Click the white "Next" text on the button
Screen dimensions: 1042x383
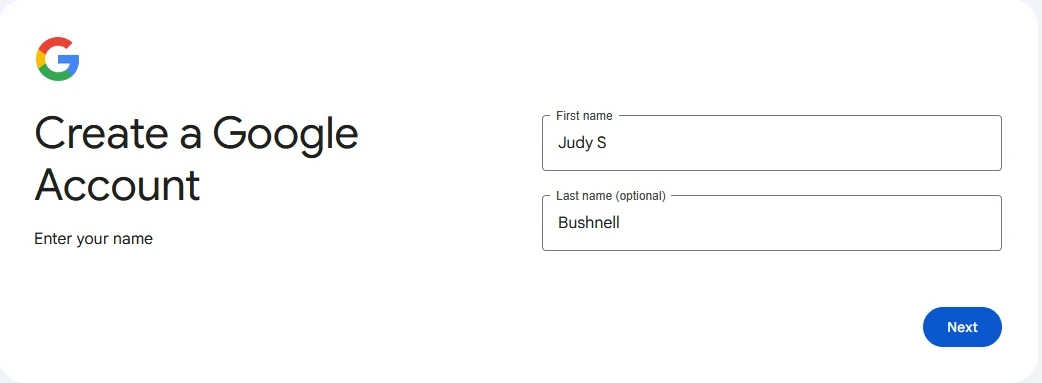click(962, 327)
